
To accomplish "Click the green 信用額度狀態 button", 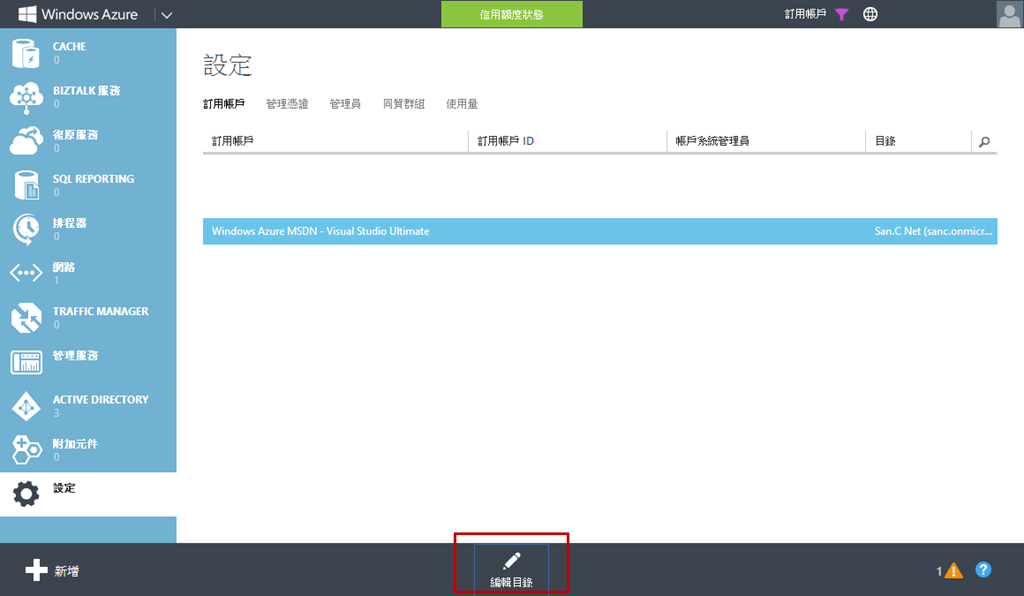I will 512,14.
